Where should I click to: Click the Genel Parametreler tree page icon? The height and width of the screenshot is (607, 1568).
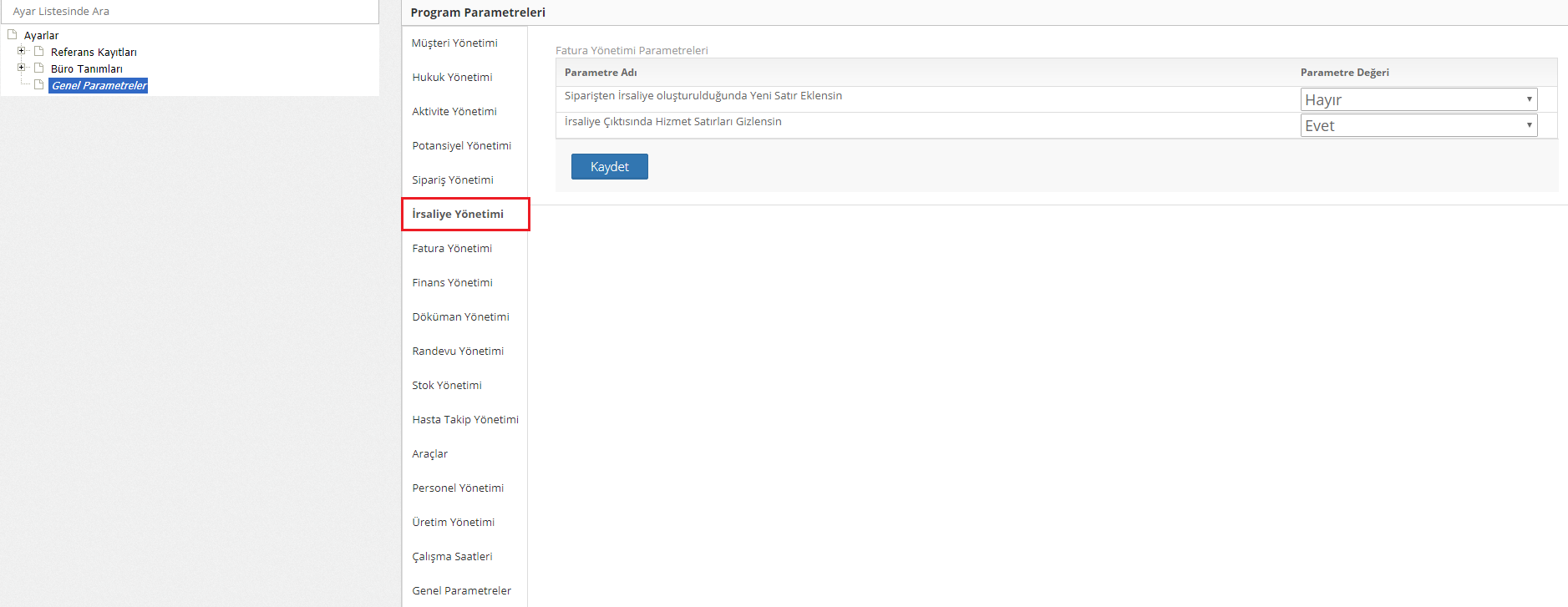[x=38, y=85]
